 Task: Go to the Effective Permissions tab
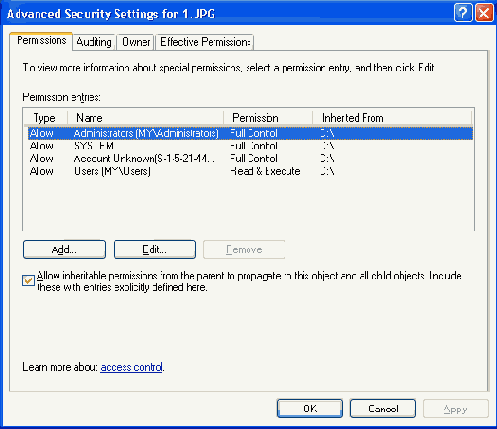[x=205, y=42]
